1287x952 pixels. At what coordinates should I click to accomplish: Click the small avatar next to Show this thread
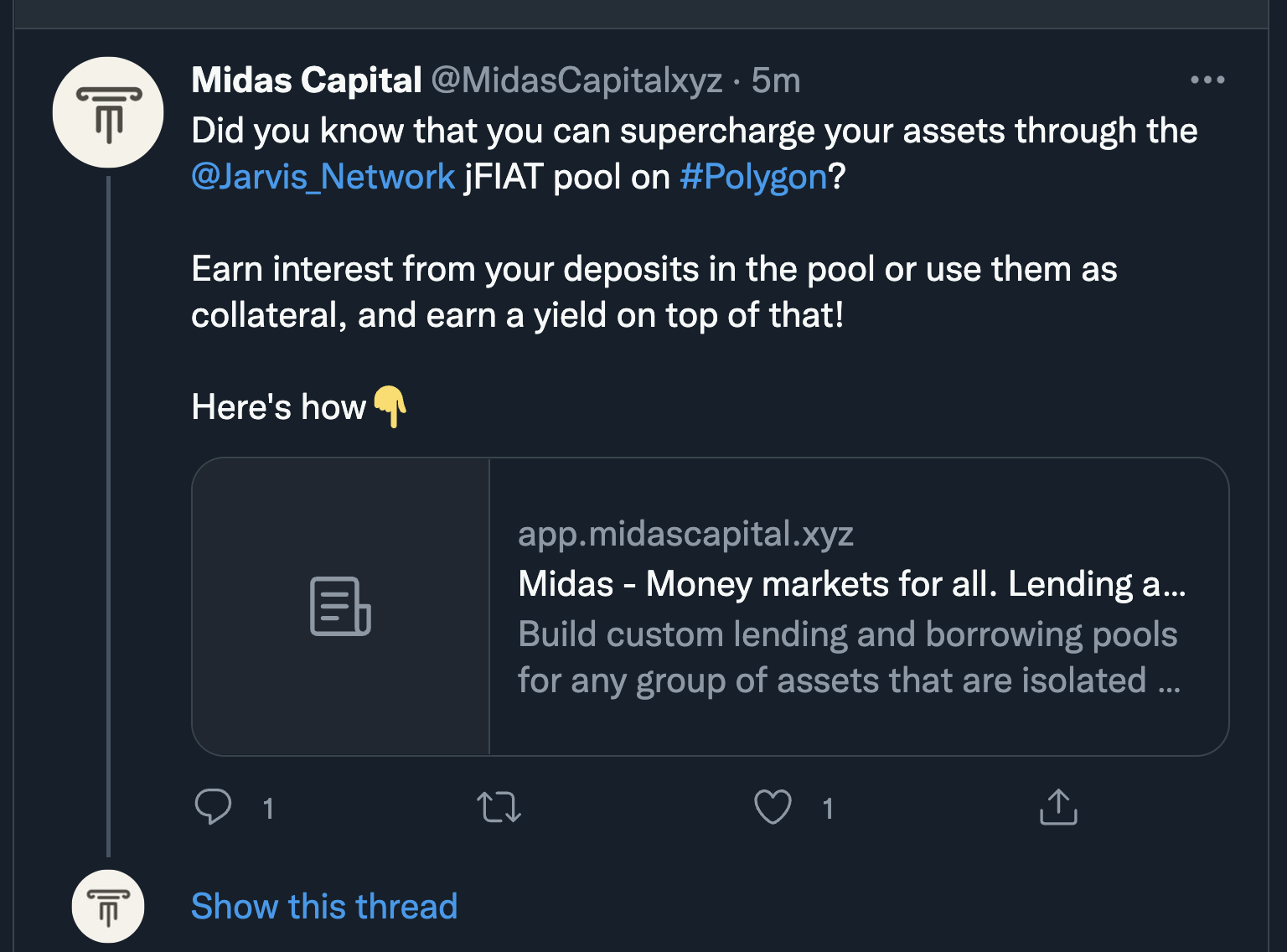[x=107, y=906]
